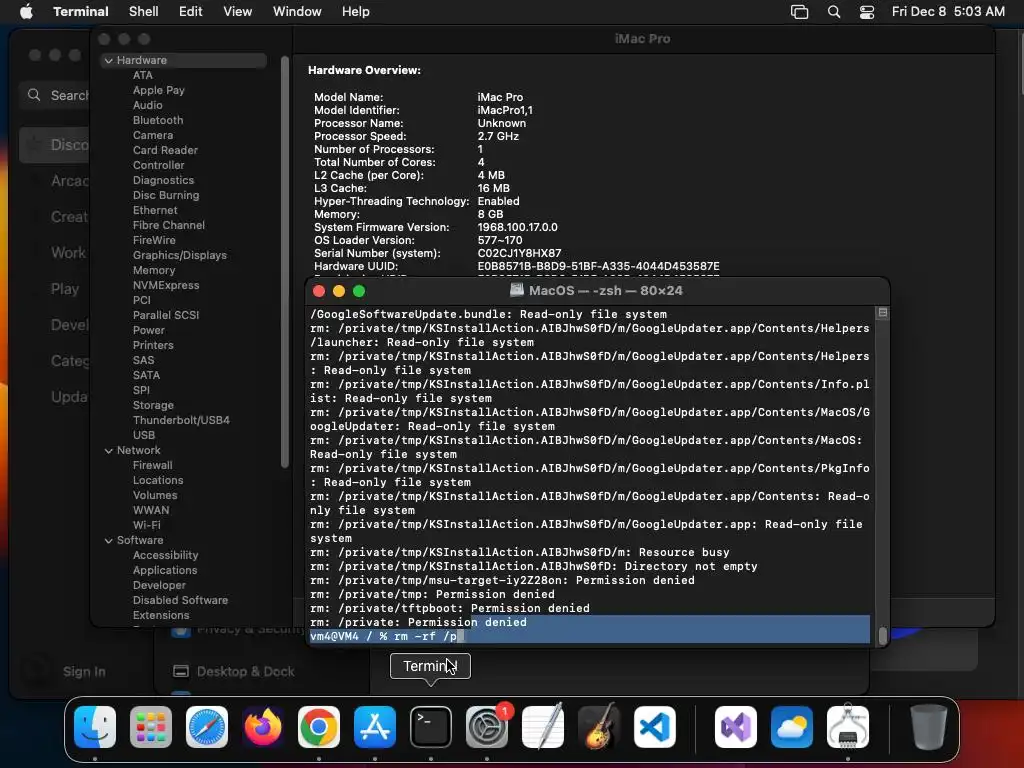Select Disabled Software under Software
Viewport: 1024px width, 768px height.
pyautogui.click(x=180, y=601)
